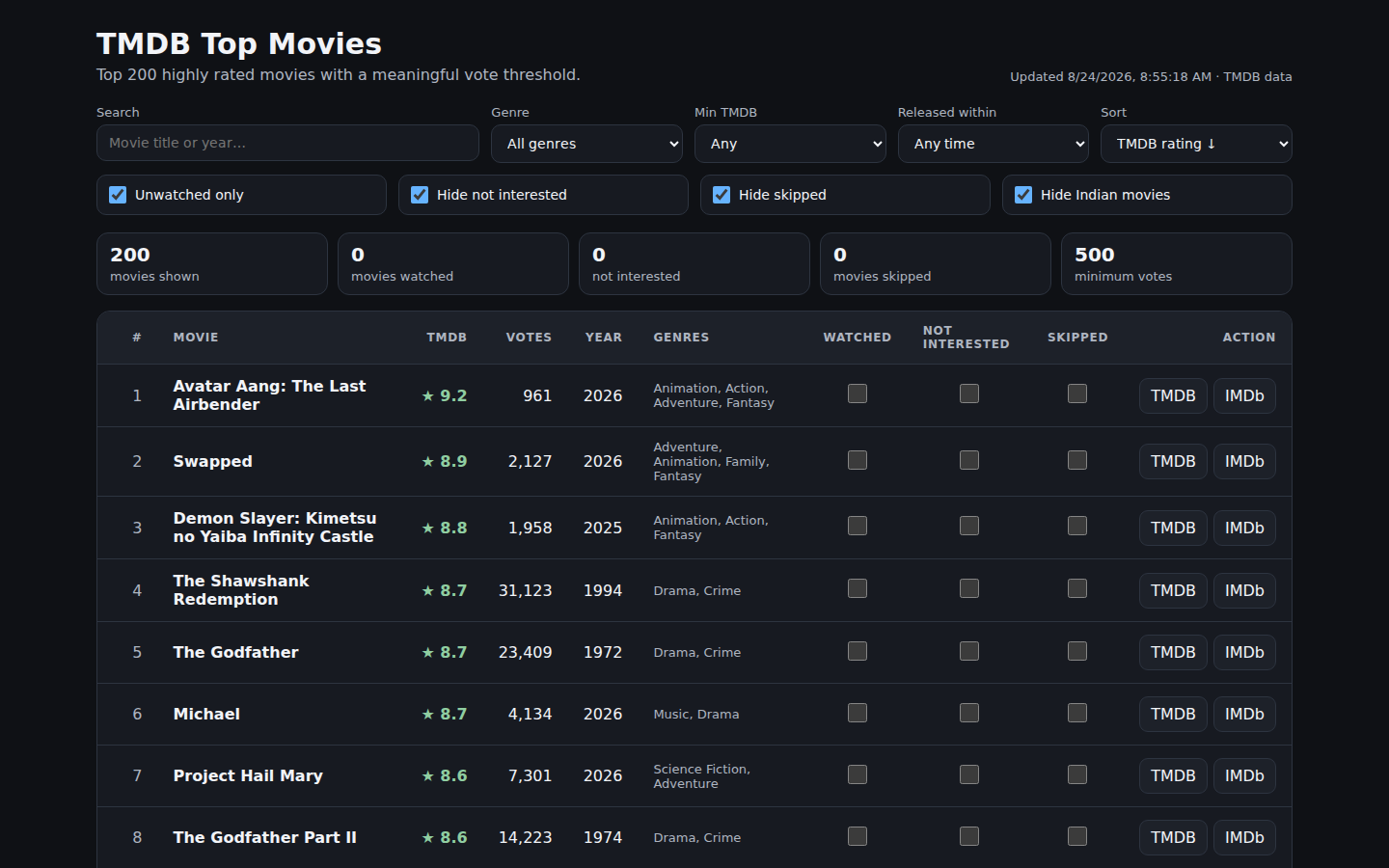Select the 0 movies skipped stat card
The image size is (1389, 868).
pyautogui.click(x=936, y=263)
